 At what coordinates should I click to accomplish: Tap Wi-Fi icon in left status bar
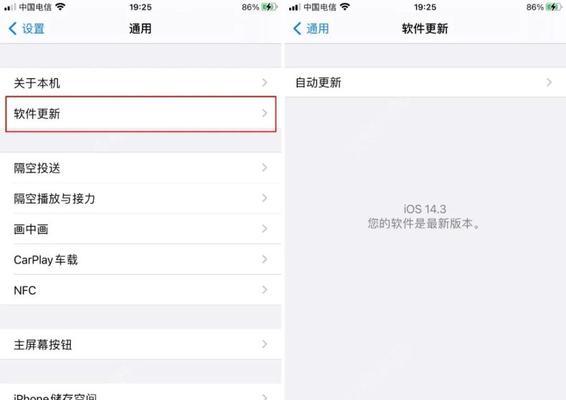tap(60, 7)
